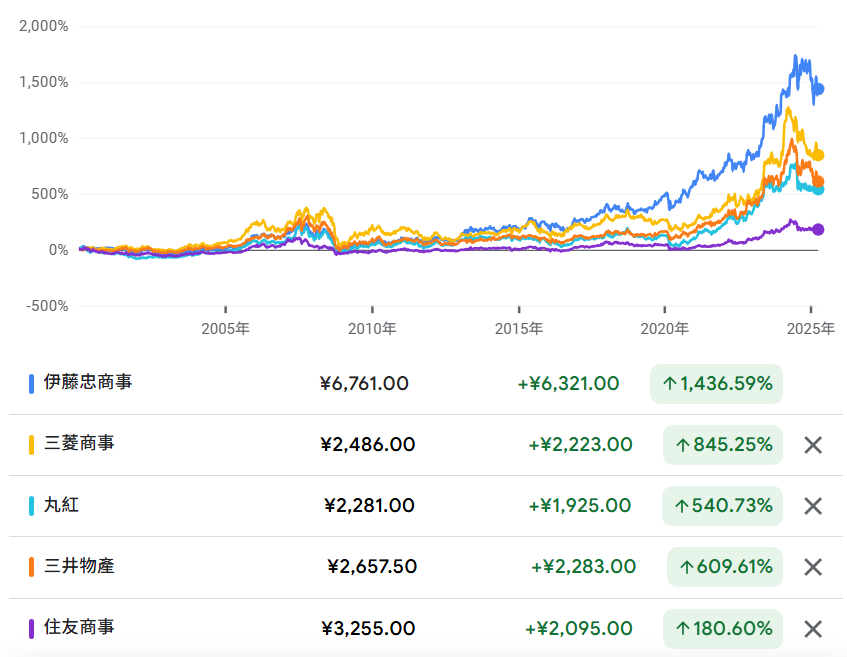Open the 丸紅 stock name

(62, 505)
